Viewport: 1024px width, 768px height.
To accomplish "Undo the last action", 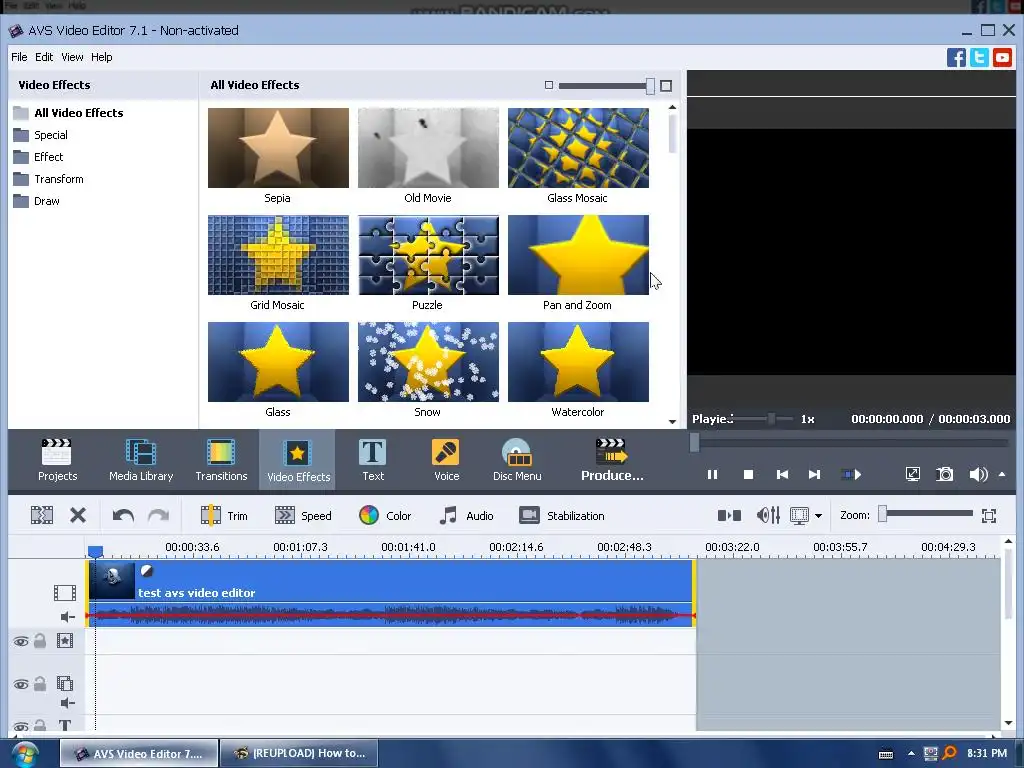I will [x=123, y=515].
